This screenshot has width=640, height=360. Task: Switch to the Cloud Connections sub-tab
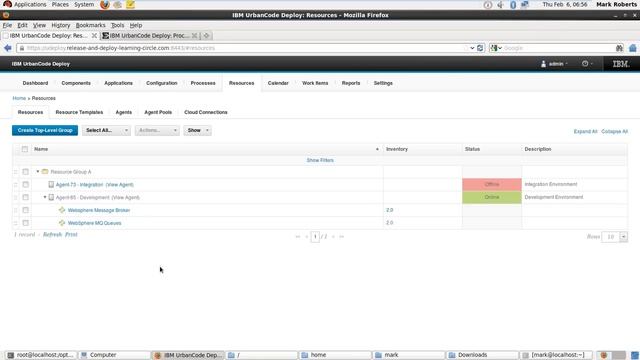click(206, 112)
